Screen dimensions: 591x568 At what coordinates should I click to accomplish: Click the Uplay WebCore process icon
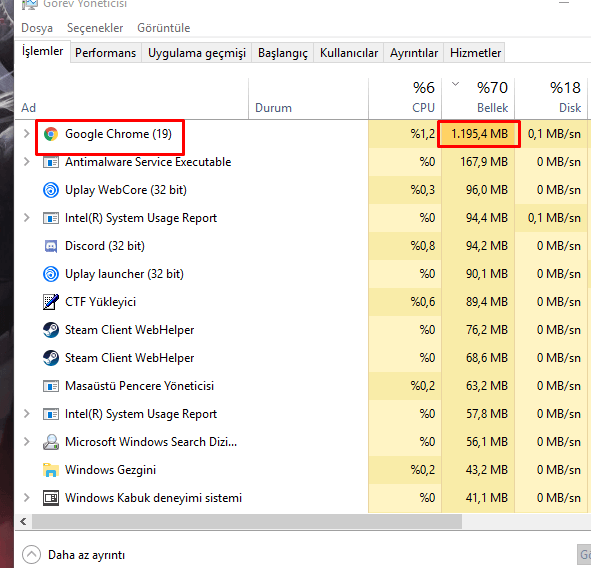[x=51, y=190]
